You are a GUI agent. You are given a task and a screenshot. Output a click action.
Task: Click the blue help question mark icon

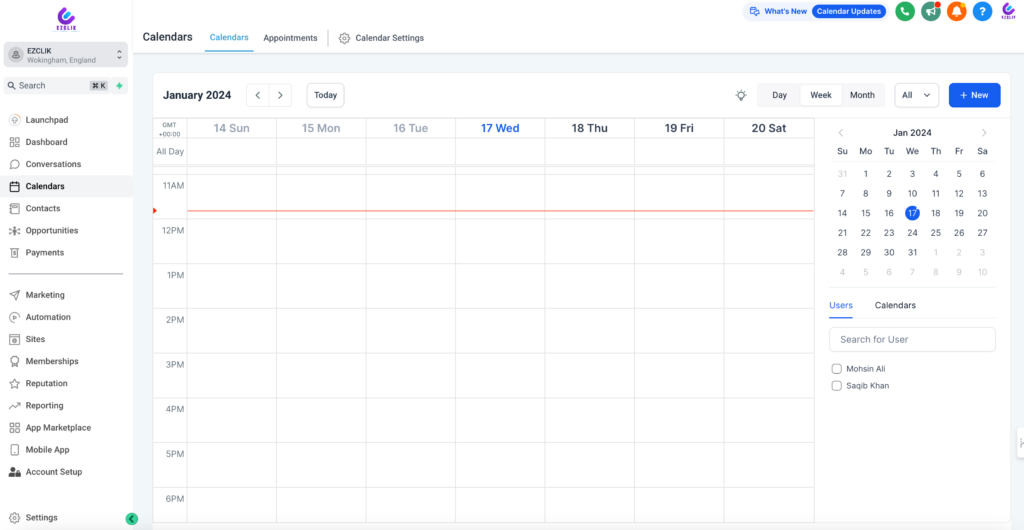tap(983, 11)
